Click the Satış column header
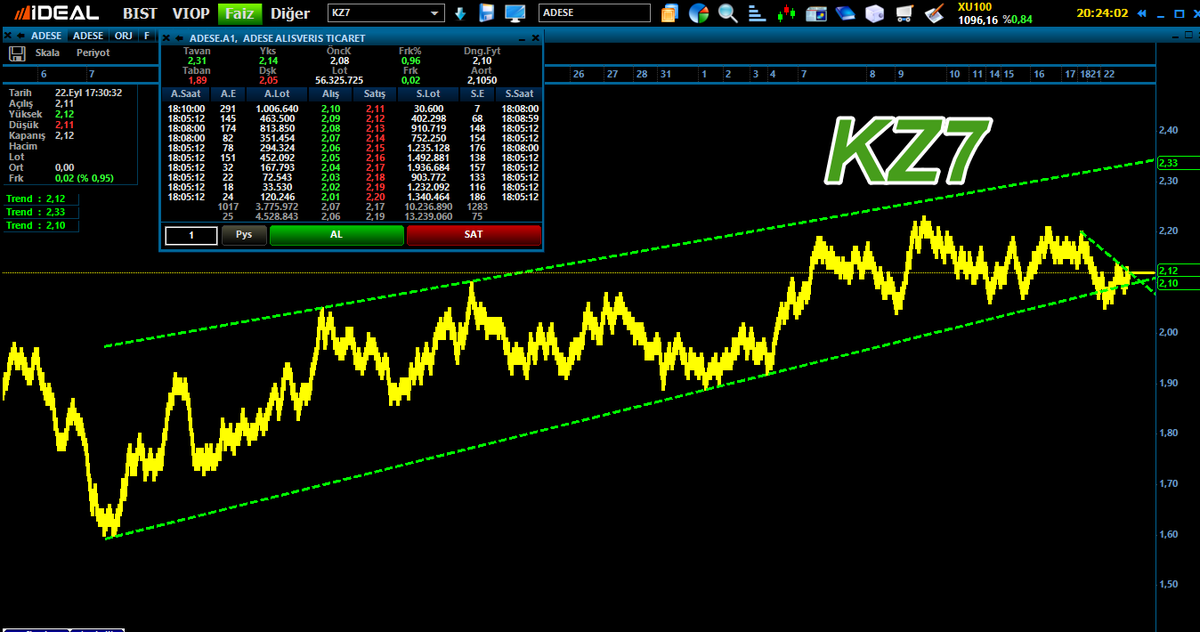Screen dimensions: 1200x632 click(x=375, y=94)
